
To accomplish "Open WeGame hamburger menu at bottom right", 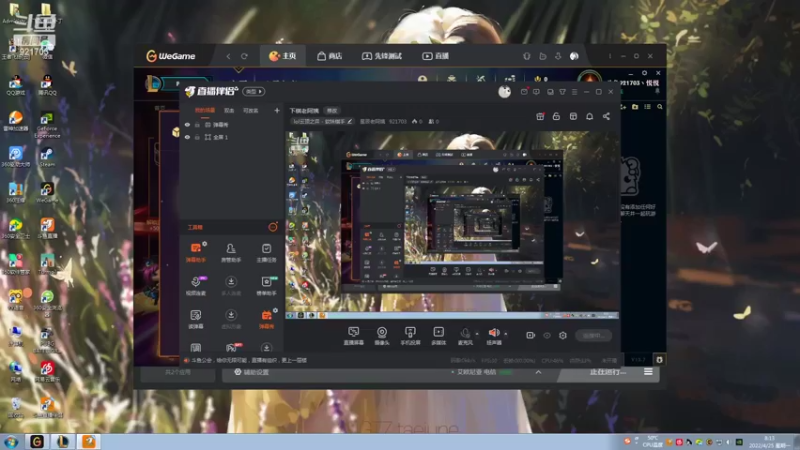I will coord(648,372).
